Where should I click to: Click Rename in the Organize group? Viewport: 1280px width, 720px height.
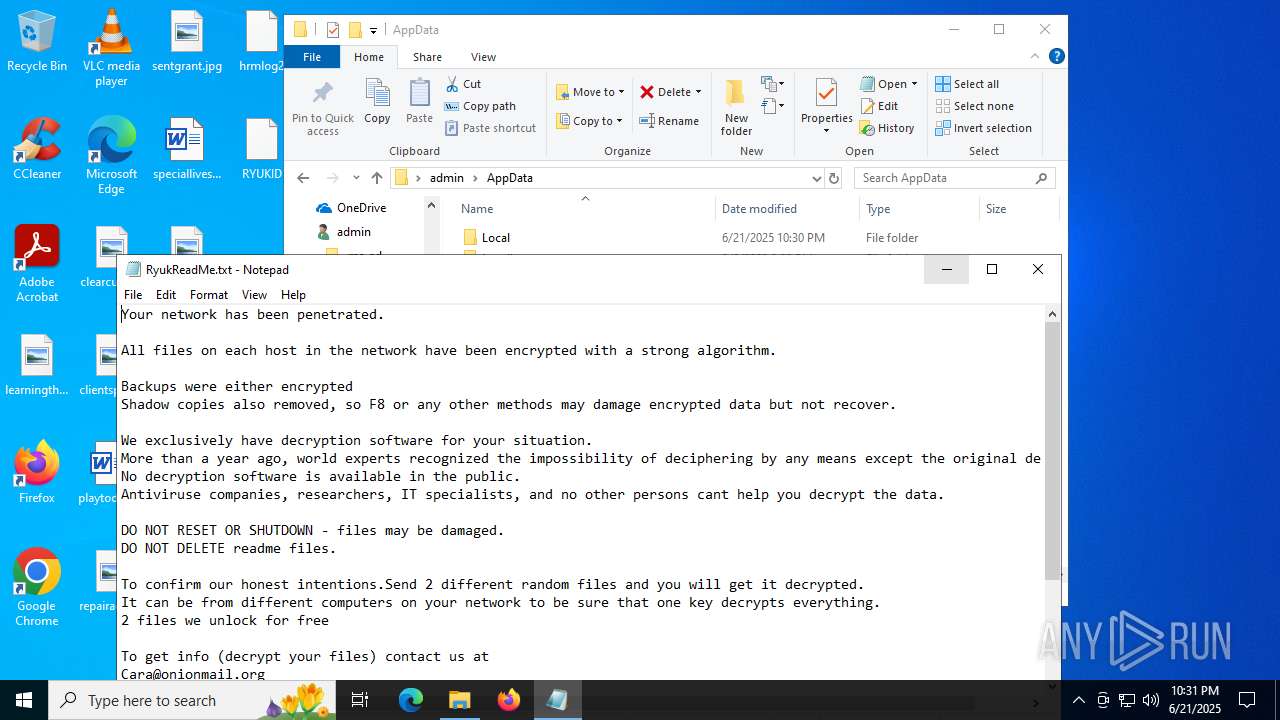[x=669, y=121]
